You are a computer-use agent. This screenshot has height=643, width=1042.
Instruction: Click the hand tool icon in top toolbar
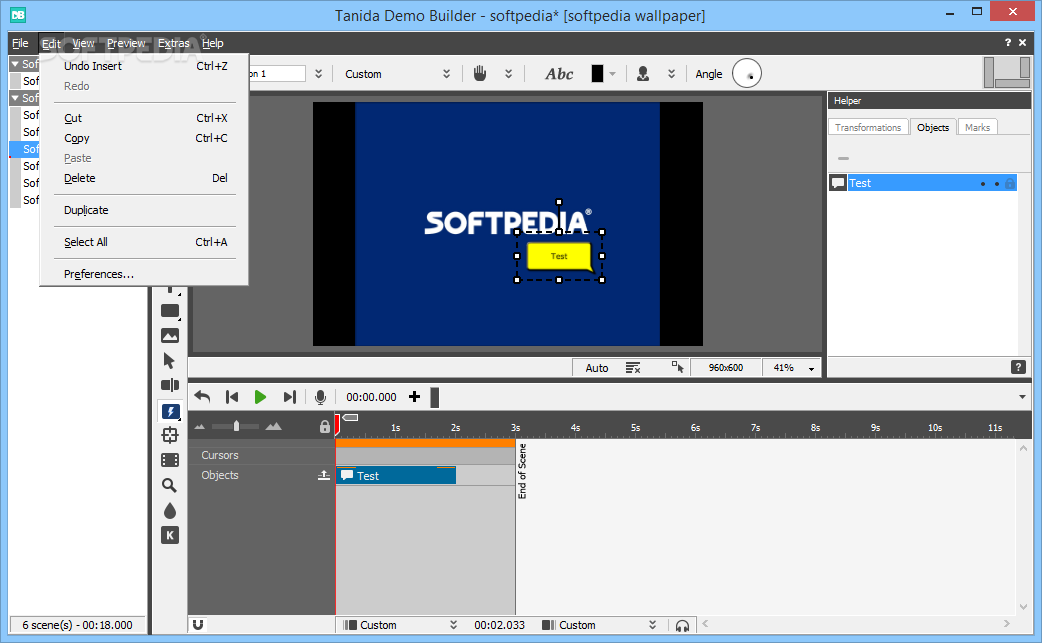coord(480,74)
